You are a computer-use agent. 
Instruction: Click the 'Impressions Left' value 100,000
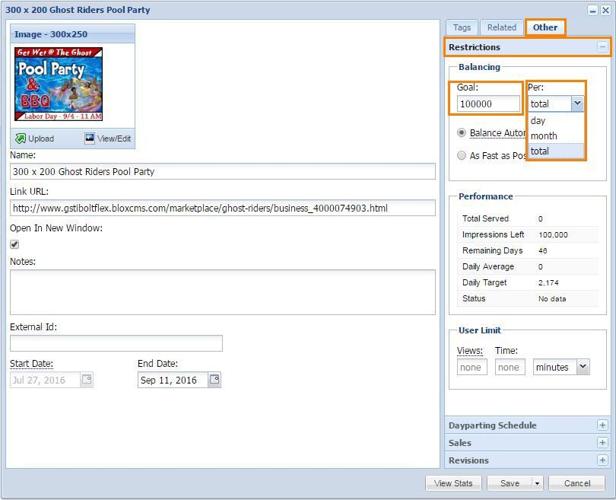point(553,235)
